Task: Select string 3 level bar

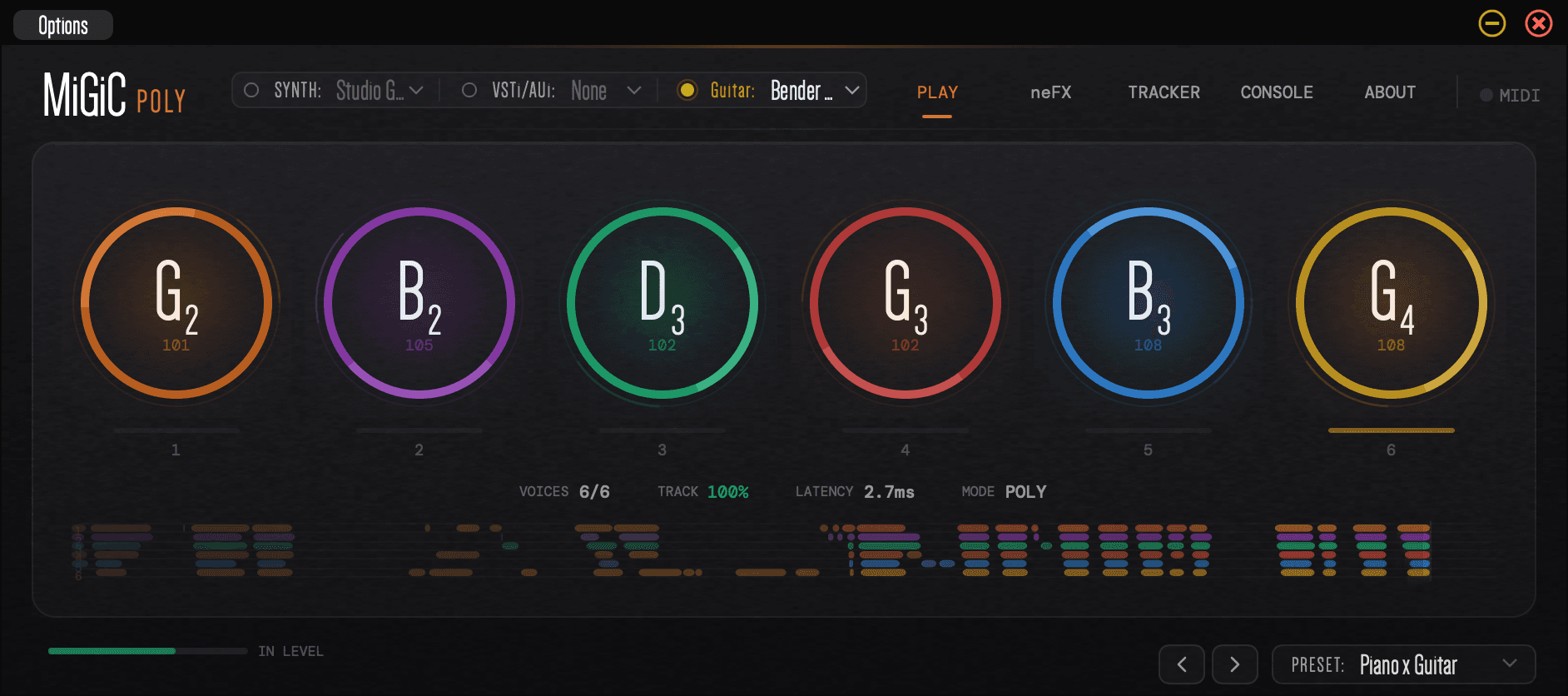Action: (662, 430)
